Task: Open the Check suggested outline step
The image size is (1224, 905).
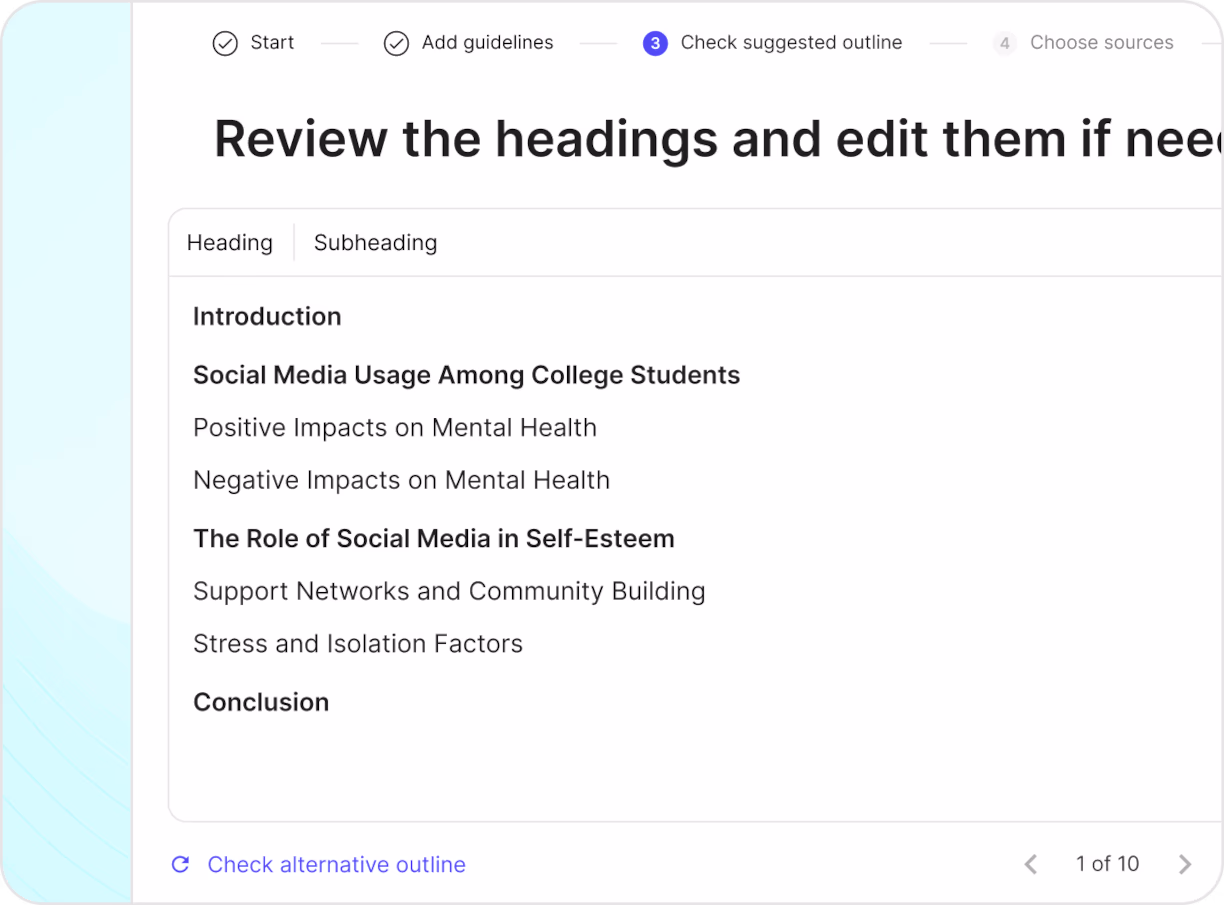Action: click(791, 43)
